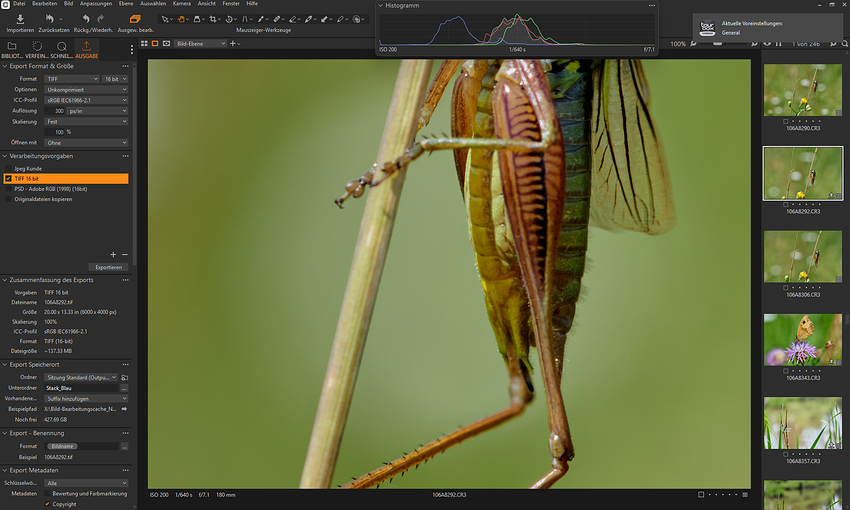The height and width of the screenshot is (510, 850).
Task: Open the Fenster menu
Action: pyautogui.click(x=231, y=3)
